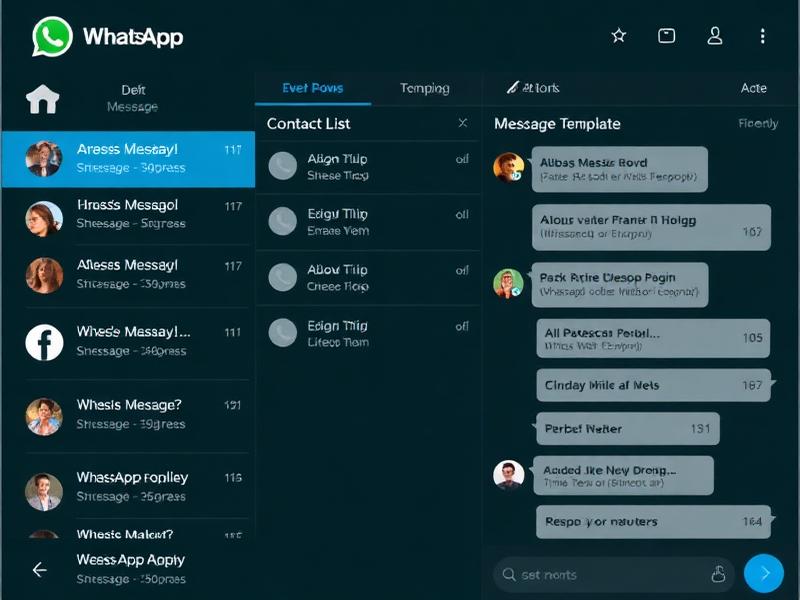Image resolution: width=800 pixels, height=600 pixels.
Task: Click the Acte tab
Action: [x=754, y=88]
